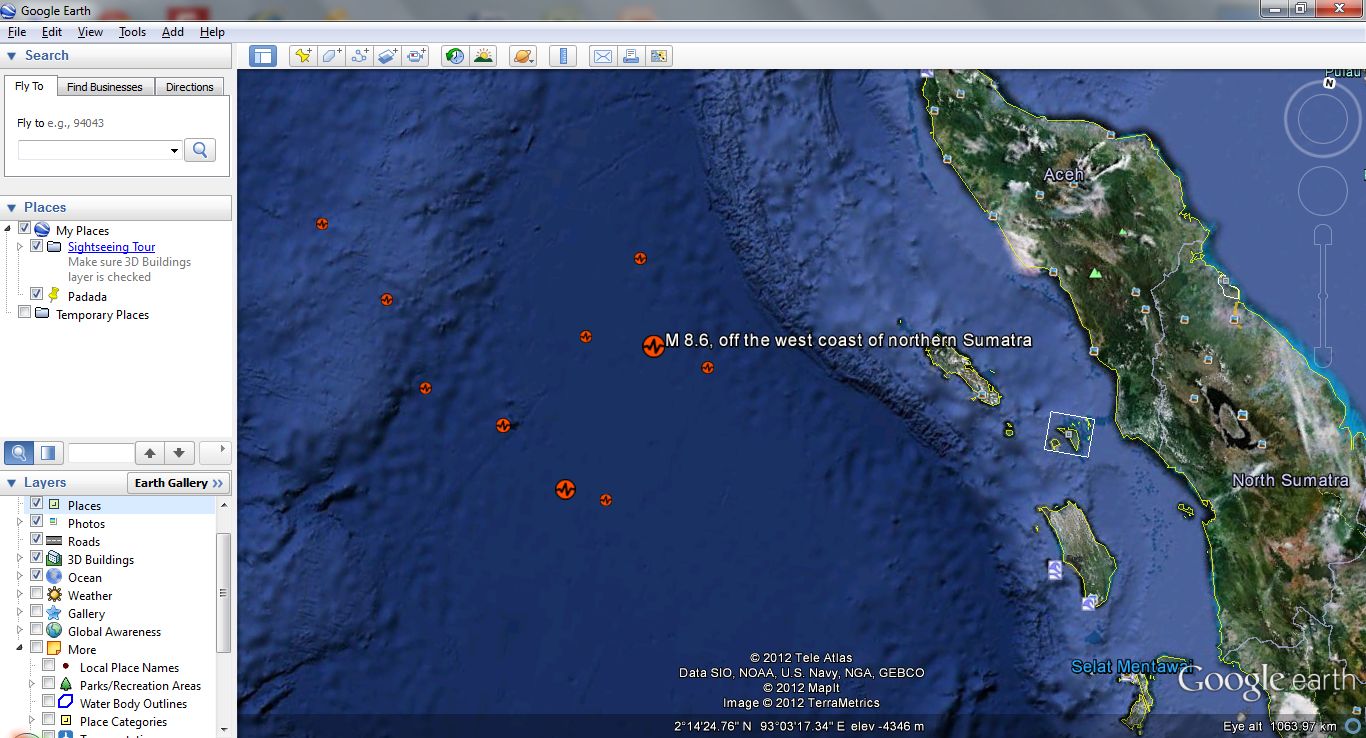Screen dimensions: 1366x738
Task: Open the Edit menu
Action: point(52,32)
